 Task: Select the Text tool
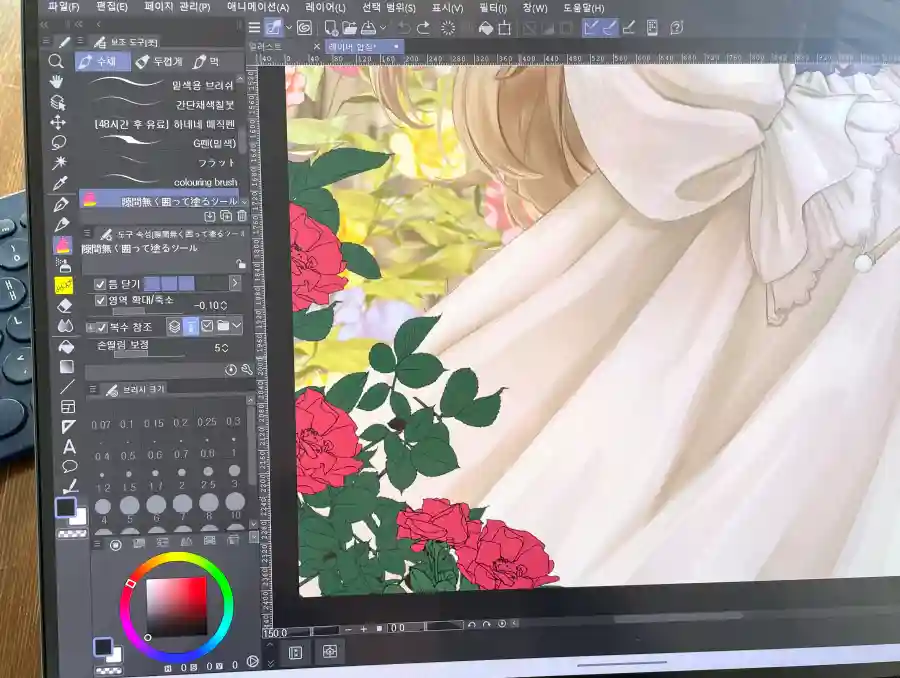[69, 447]
